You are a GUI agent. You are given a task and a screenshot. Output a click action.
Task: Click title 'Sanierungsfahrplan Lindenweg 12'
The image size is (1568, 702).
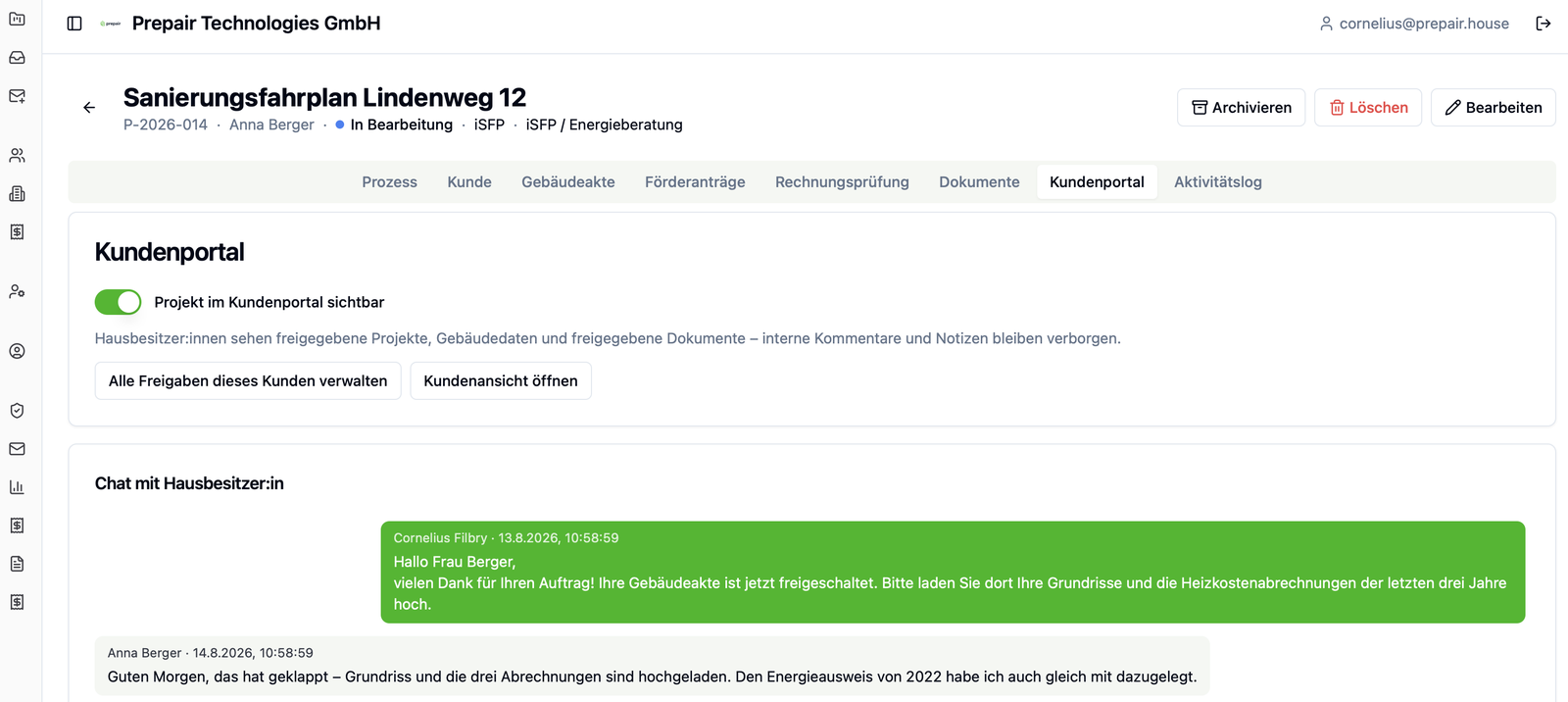[x=324, y=98]
